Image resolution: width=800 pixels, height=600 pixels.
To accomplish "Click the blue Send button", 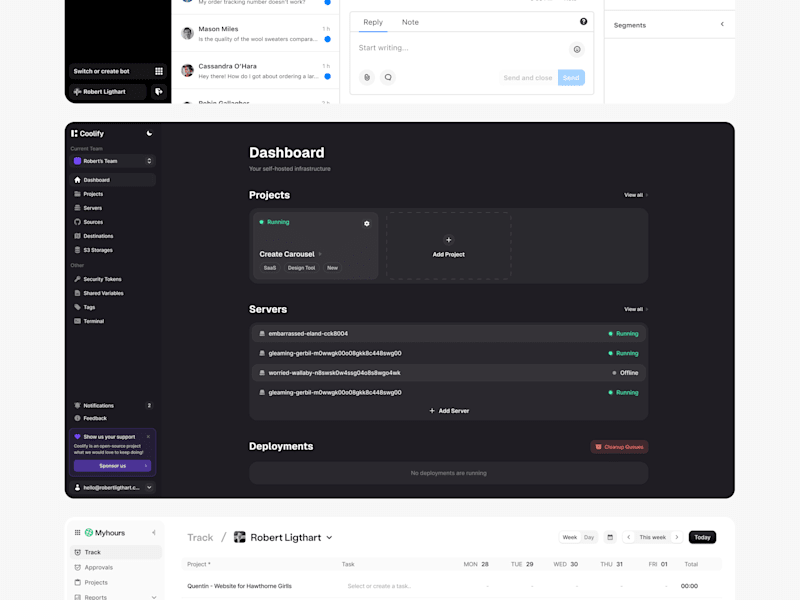I will pos(571,78).
